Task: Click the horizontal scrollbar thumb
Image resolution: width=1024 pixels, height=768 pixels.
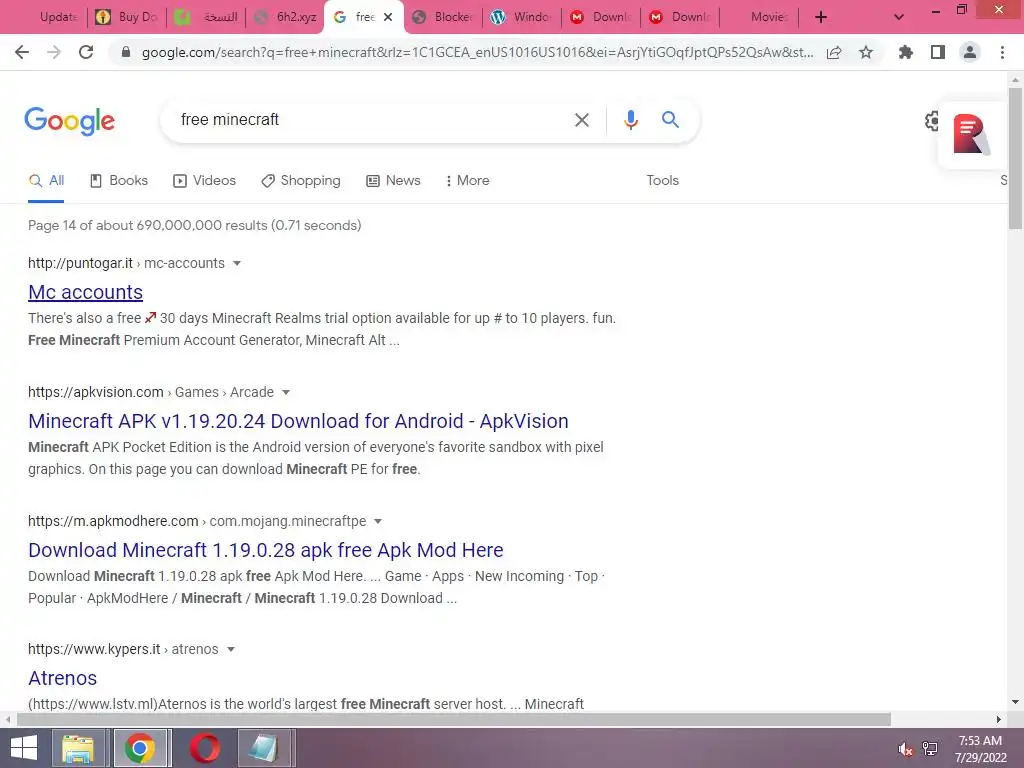Action: pyautogui.click(x=454, y=719)
